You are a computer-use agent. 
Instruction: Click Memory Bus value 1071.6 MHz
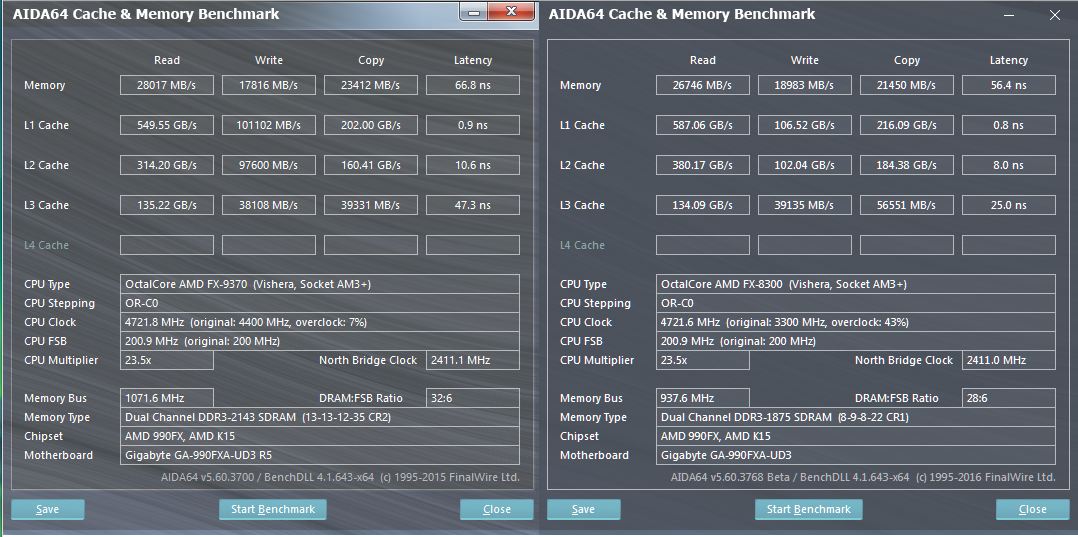(x=167, y=398)
